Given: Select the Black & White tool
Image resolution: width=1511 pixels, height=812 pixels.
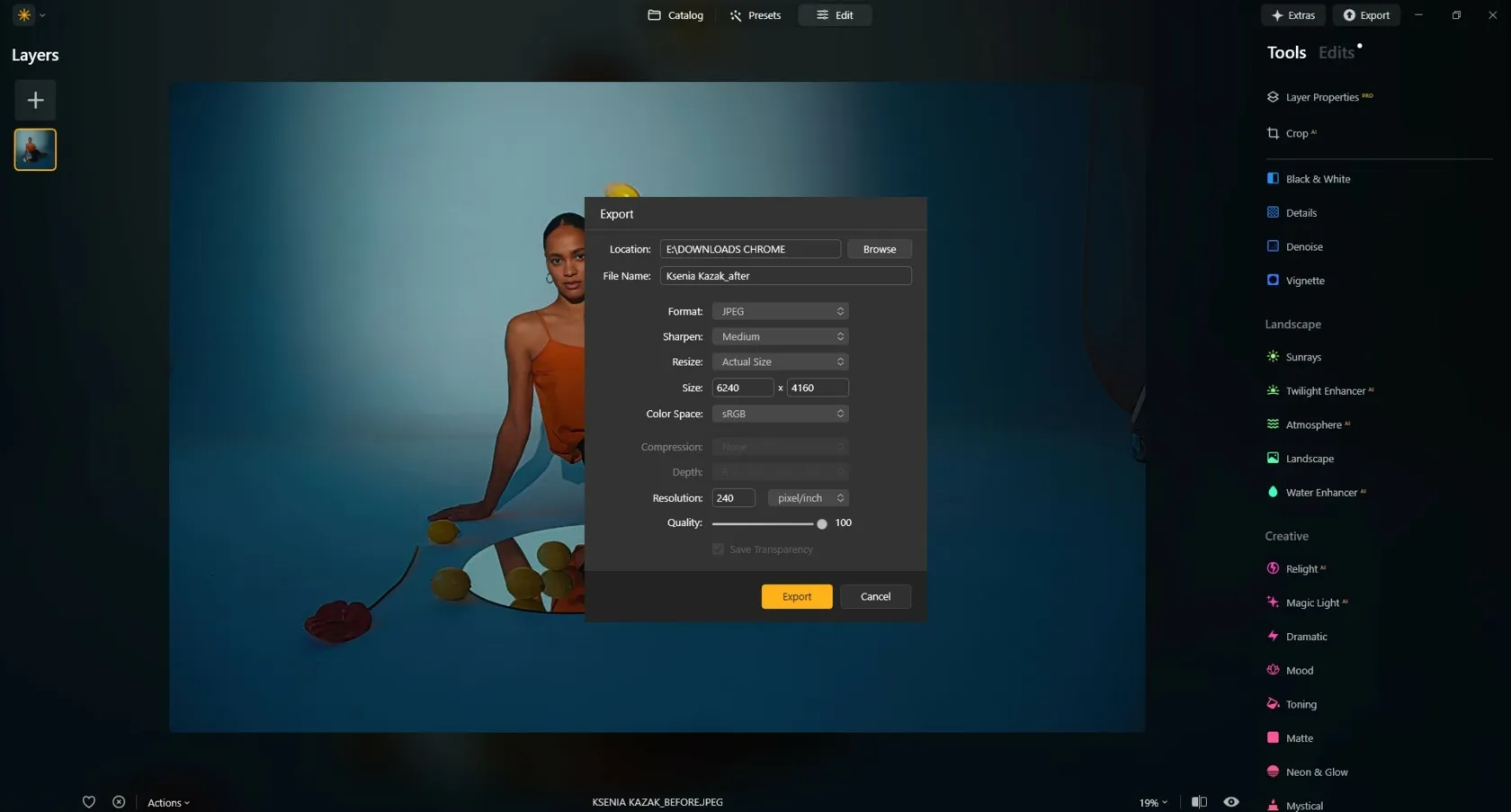Looking at the screenshot, I should tap(1317, 179).
